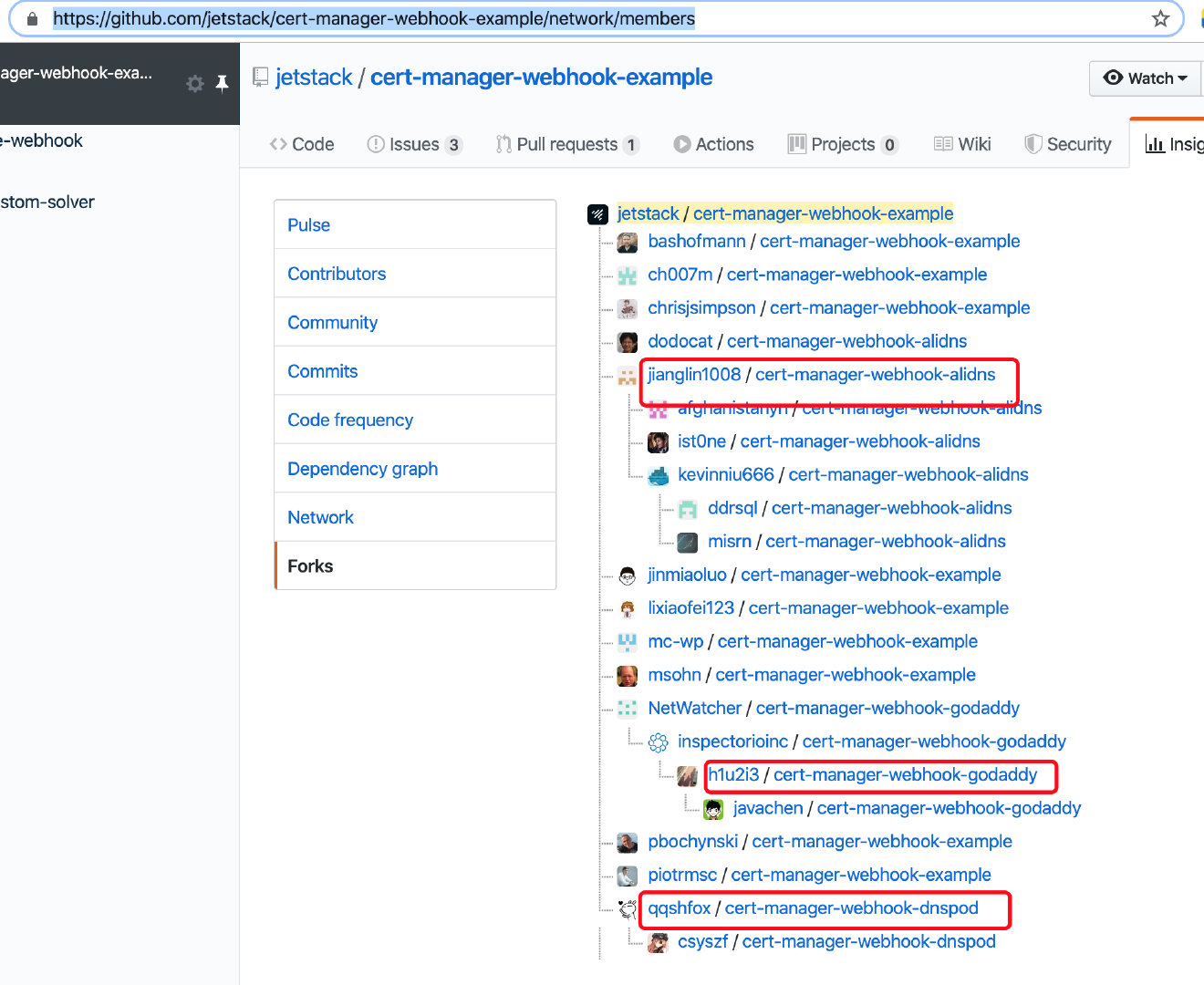The width and height of the screenshot is (1204, 985).
Task: Click the bookmark star in address bar
Action: point(1160,18)
